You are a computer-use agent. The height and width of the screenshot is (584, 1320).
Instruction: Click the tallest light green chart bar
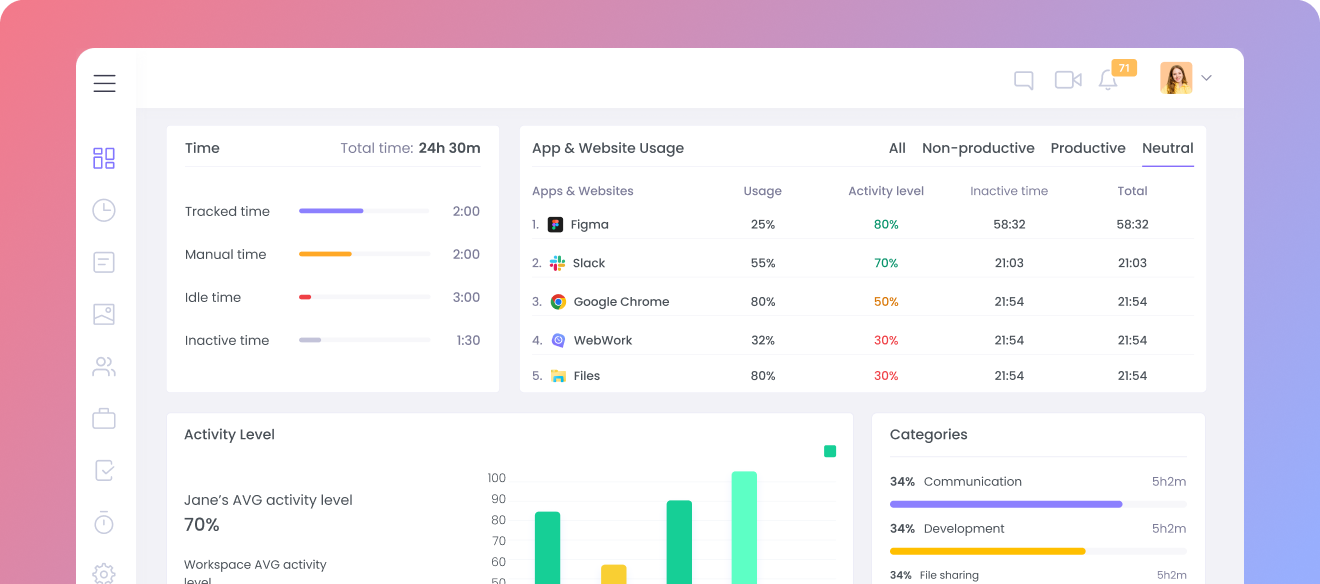[x=744, y=528]
